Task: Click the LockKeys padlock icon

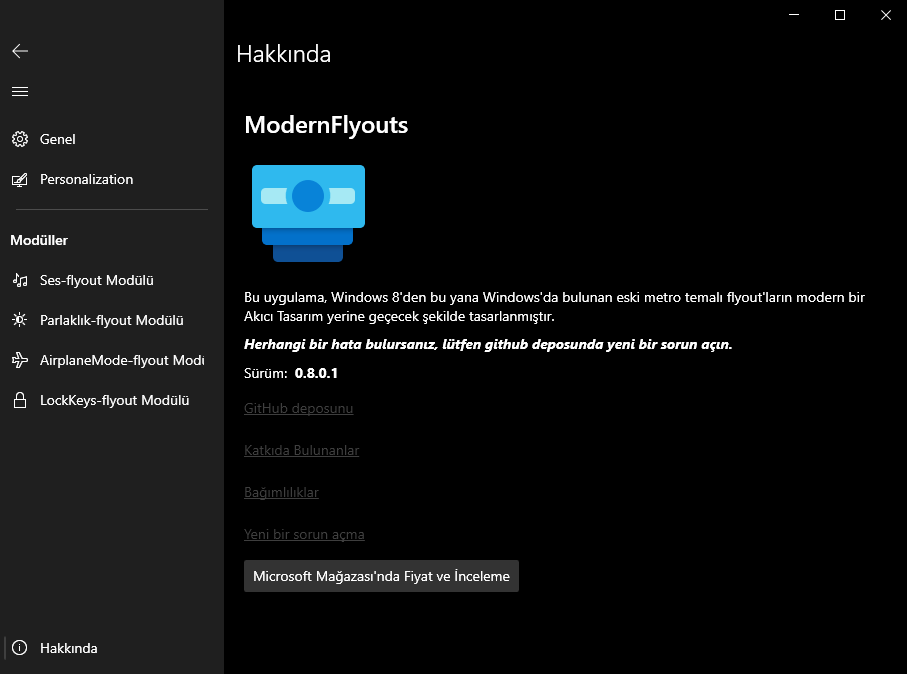Action: coord(20,400)
